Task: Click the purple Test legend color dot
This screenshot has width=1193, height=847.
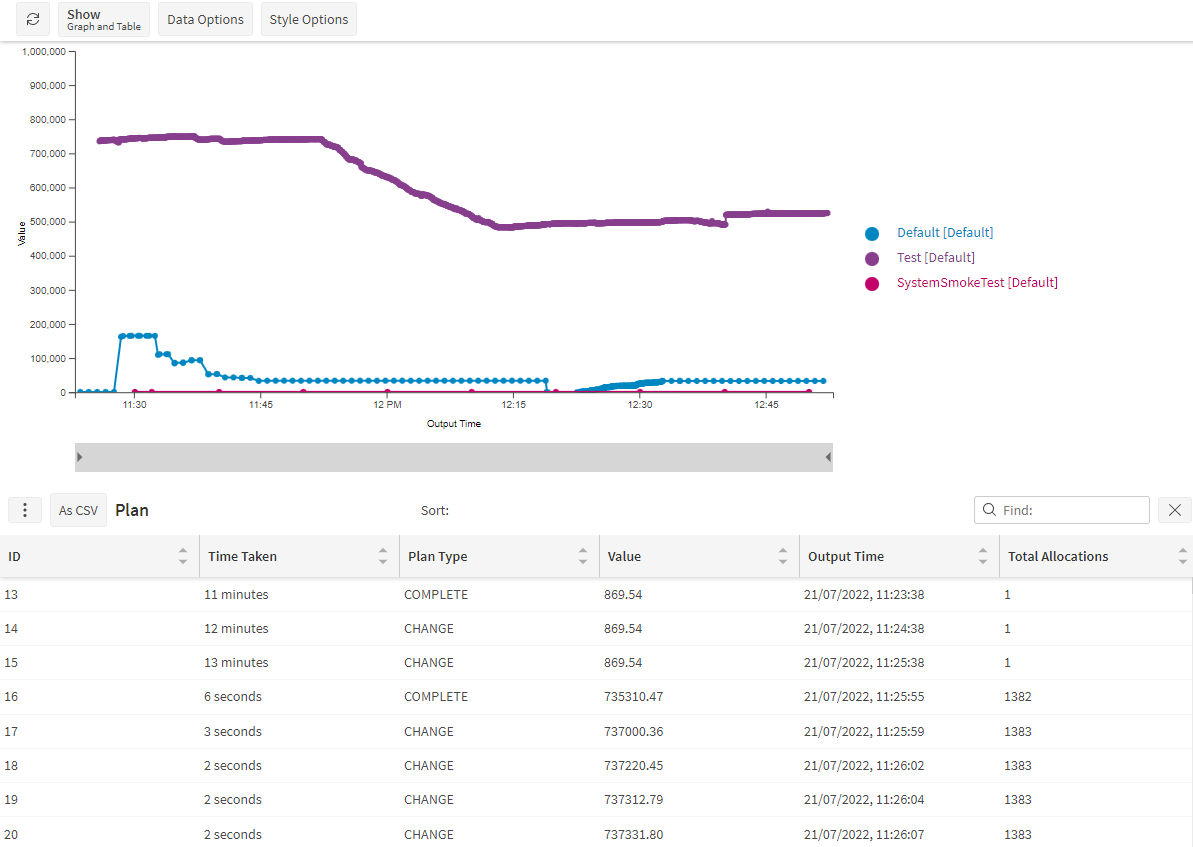Action: 872,259
